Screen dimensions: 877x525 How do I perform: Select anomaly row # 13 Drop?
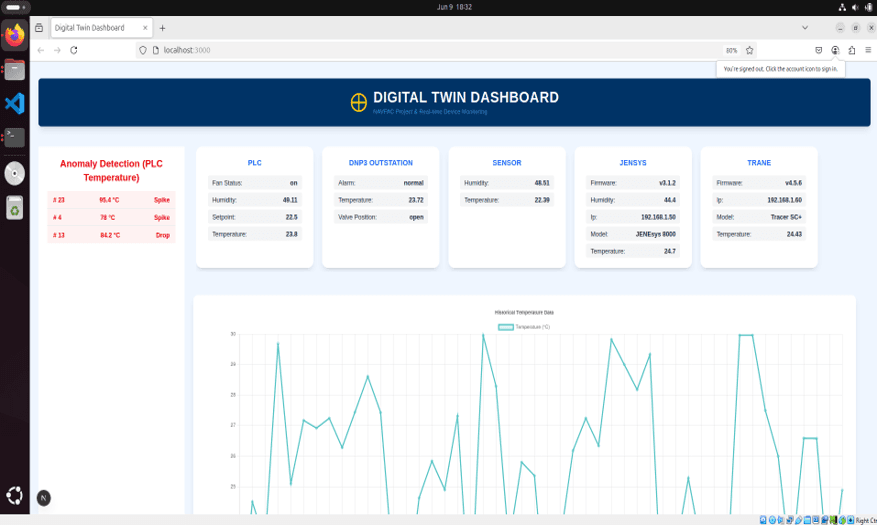[x=111, y=235]
